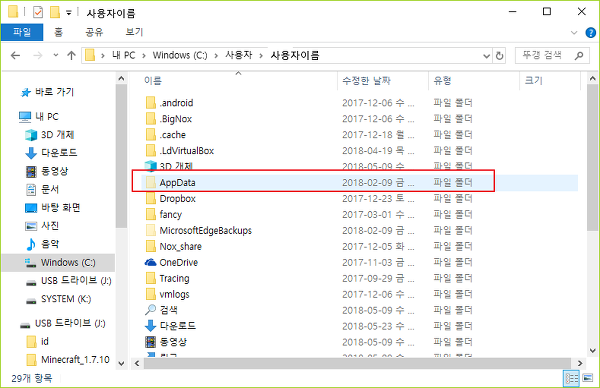The image size is (600, 388).
Task: Open the address bar history dropdown
Action: click(486, 56)
